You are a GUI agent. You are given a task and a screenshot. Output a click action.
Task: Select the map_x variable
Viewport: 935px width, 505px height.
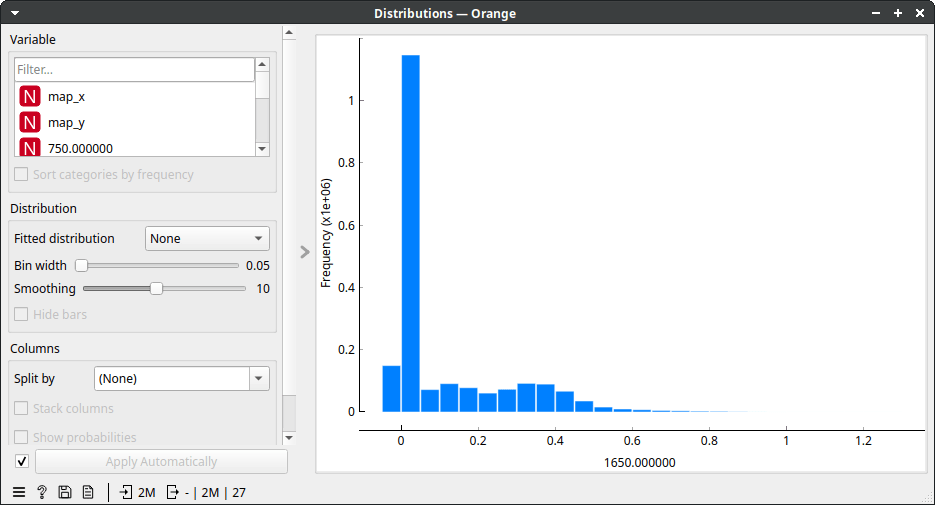(x=135, y=97)
